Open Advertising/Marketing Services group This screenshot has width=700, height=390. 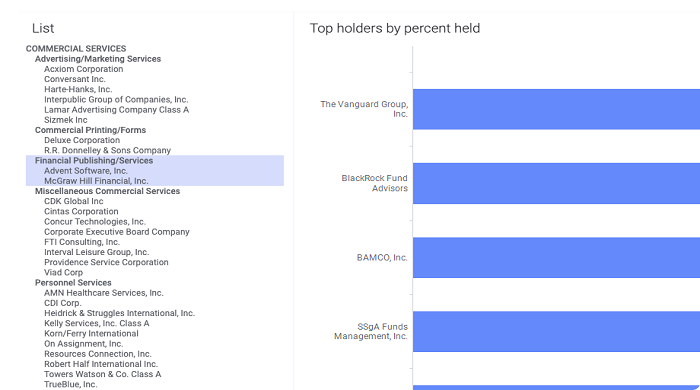[x=98, y=59]
